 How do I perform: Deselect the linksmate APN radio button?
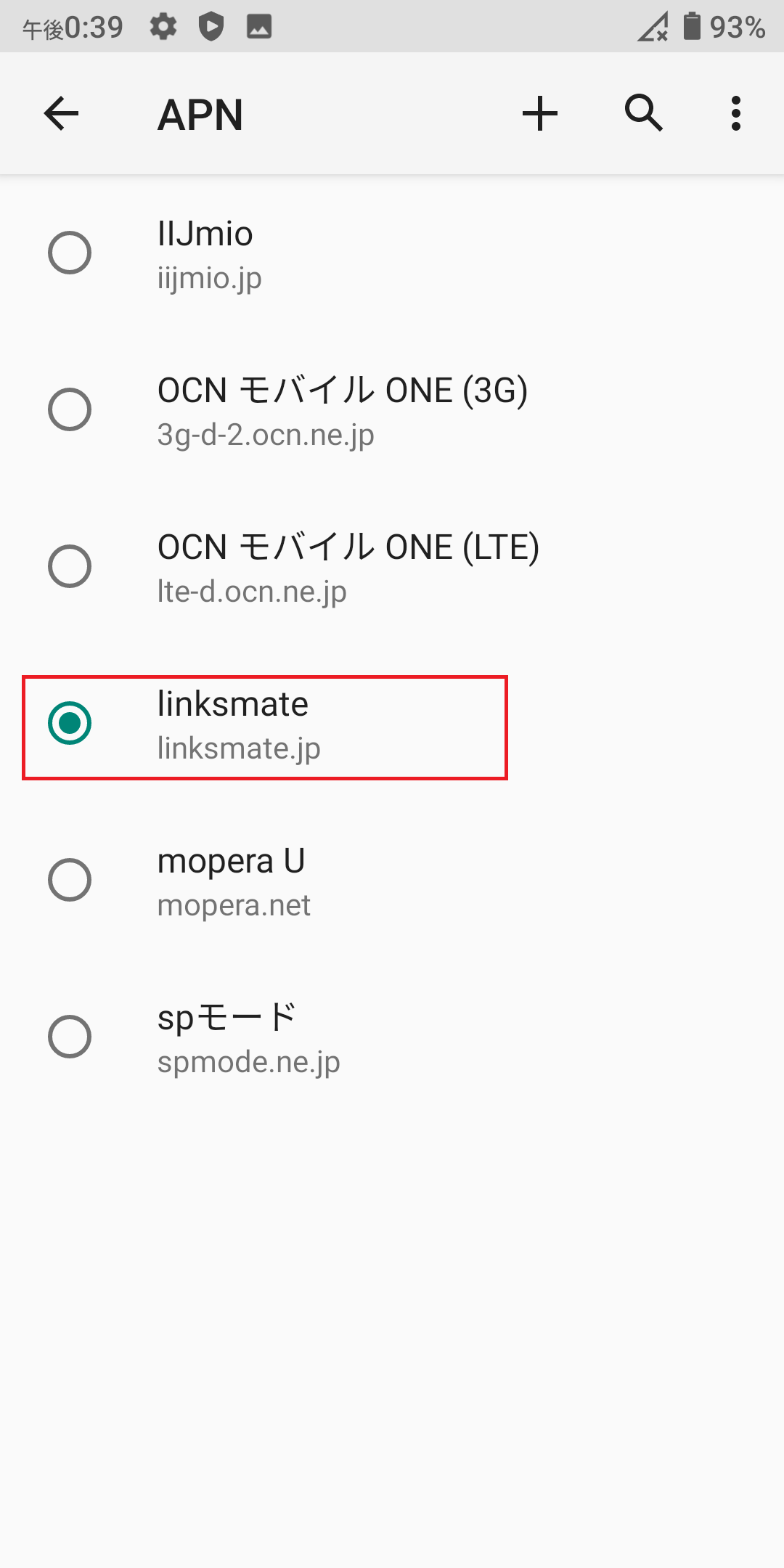tap(70, 724)
